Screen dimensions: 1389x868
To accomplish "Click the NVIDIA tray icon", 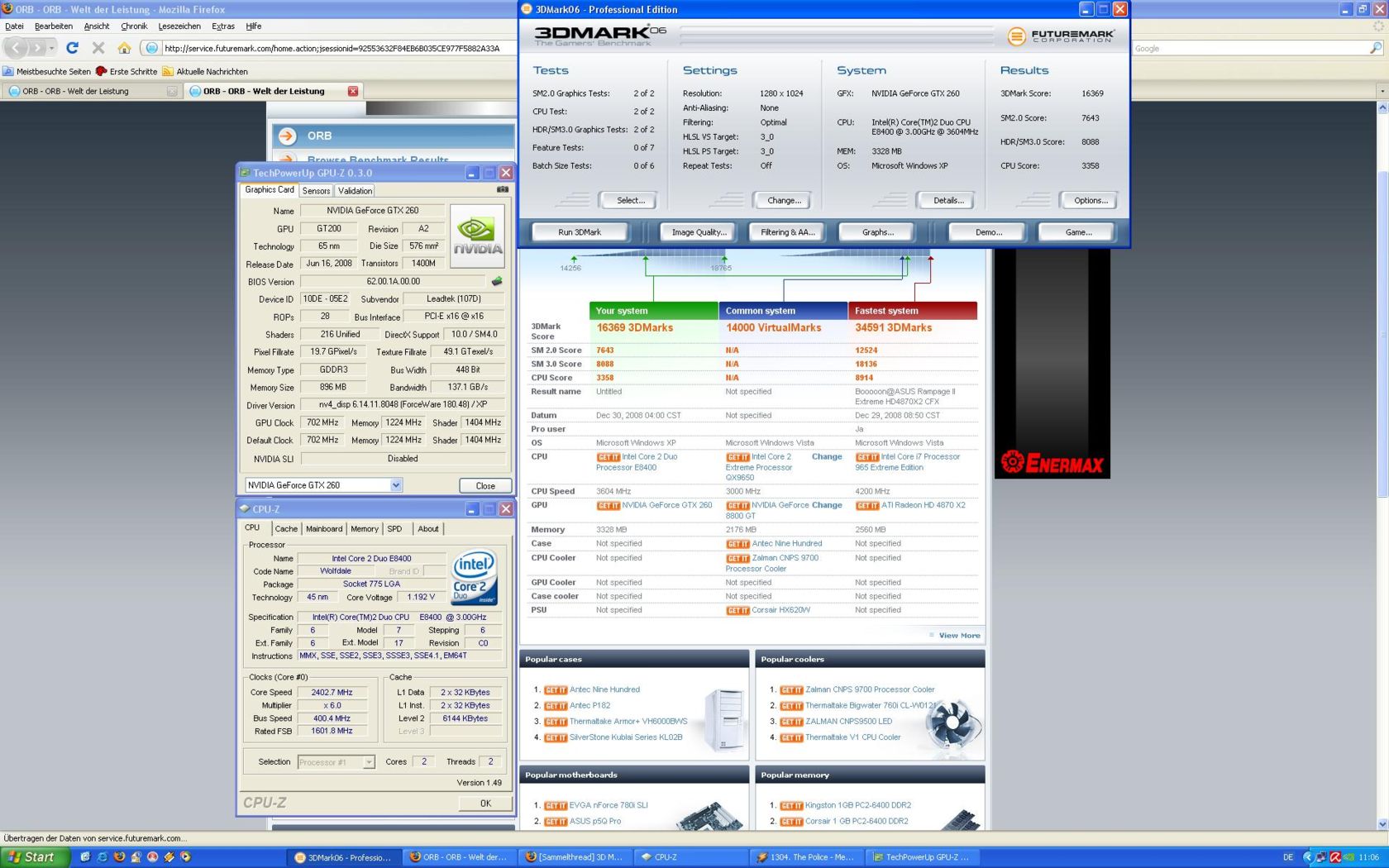I will [1349, 857].
